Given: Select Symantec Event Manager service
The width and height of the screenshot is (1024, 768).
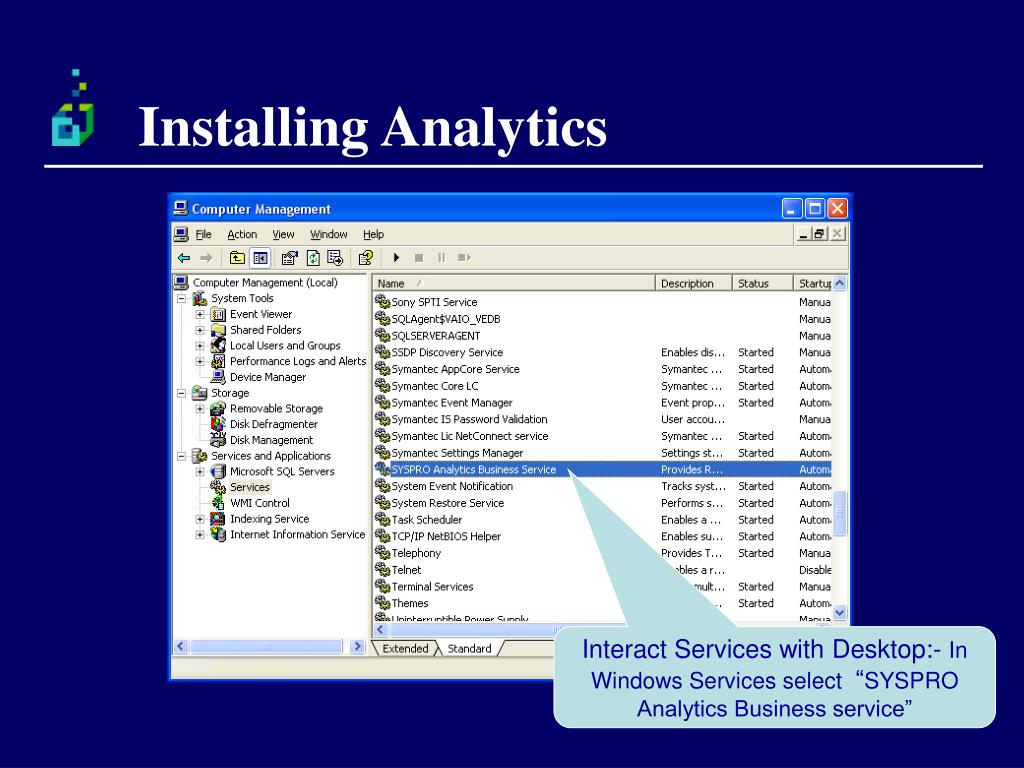Looking at the screenshot, I should pos(452,403).
